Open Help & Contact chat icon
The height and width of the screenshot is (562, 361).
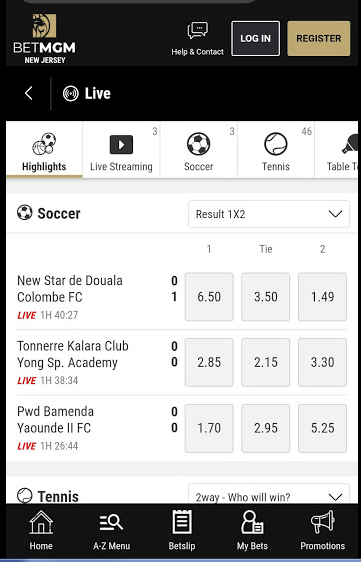[197, 31]
